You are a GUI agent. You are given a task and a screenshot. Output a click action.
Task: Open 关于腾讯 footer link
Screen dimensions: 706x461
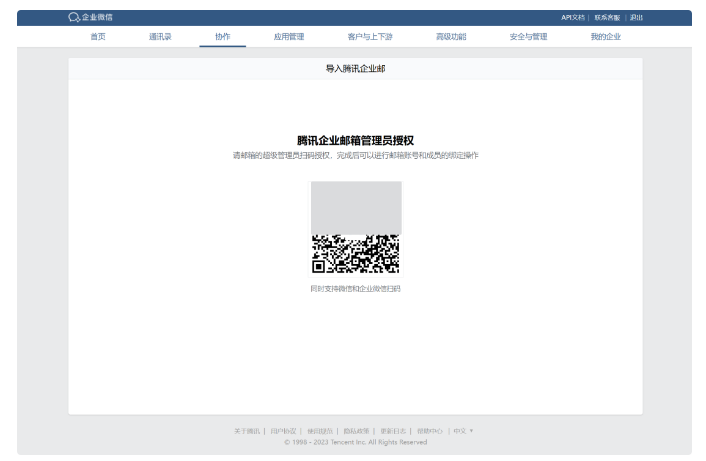pyautogui.click(x=246, y=431)
